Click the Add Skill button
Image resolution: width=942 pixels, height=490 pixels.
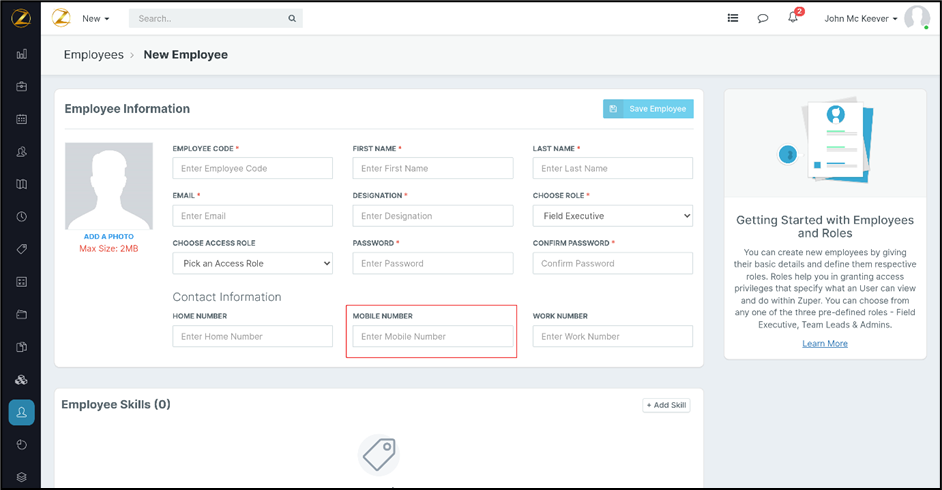[x=666, y=405]
